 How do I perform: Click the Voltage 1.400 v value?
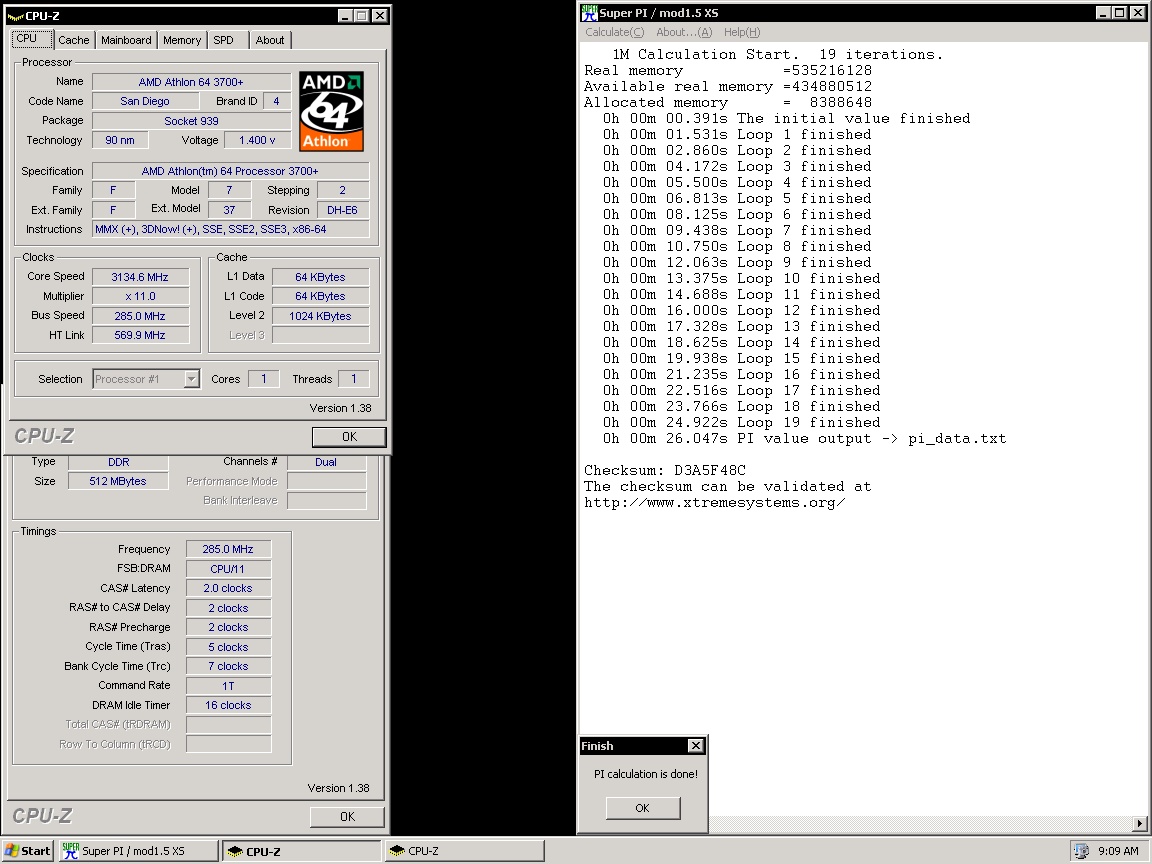point(257,140)
